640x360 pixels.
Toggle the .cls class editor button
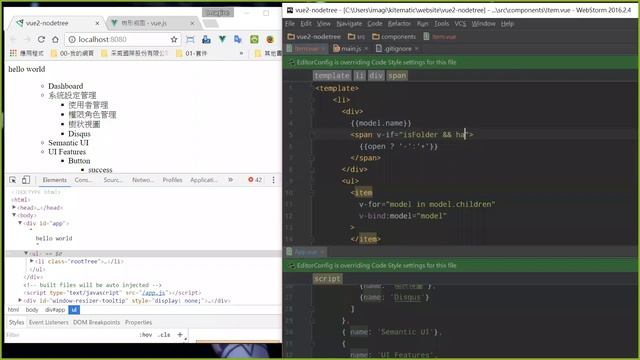pyautogui.click(x=164, y=335)
